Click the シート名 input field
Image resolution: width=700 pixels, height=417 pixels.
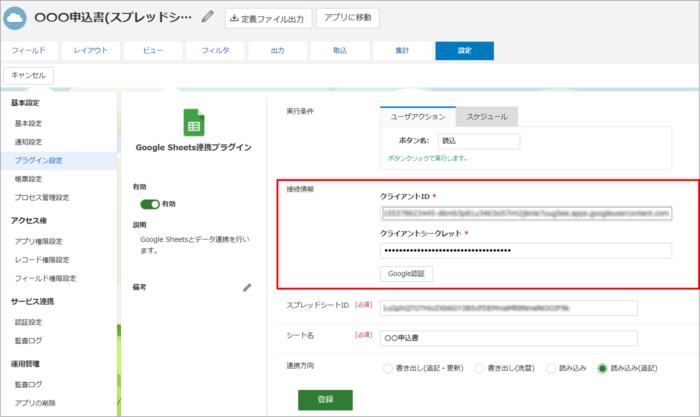coord(508,338)
